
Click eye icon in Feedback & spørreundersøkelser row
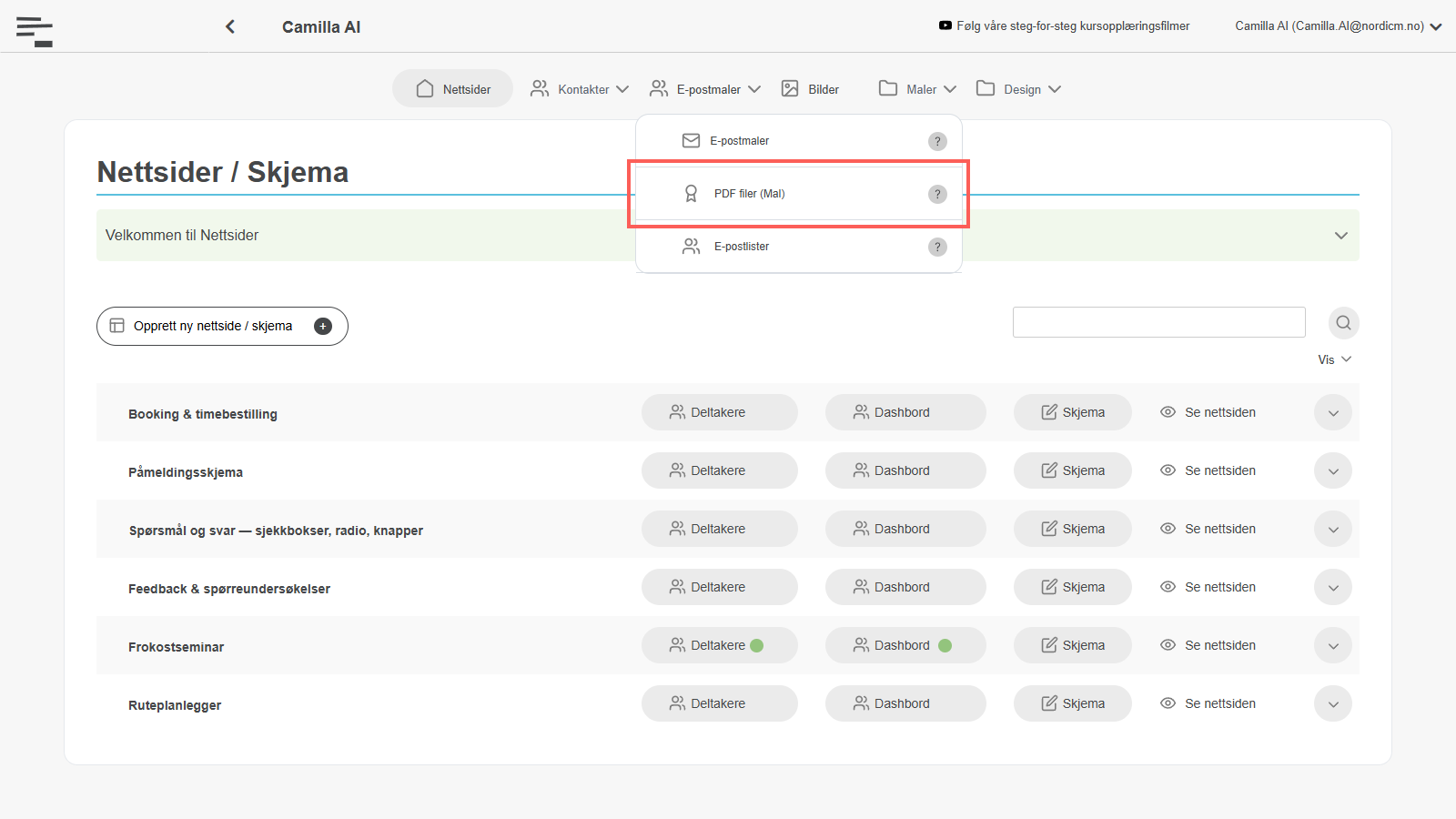click(1168, 587)
